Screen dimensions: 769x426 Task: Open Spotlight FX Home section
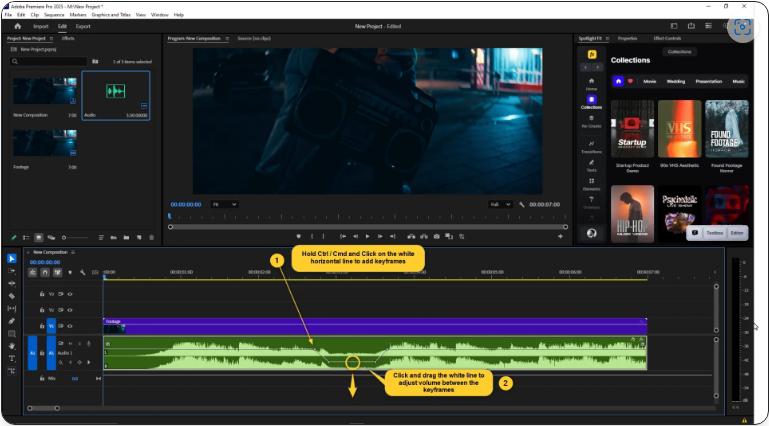tap(591, 83)
